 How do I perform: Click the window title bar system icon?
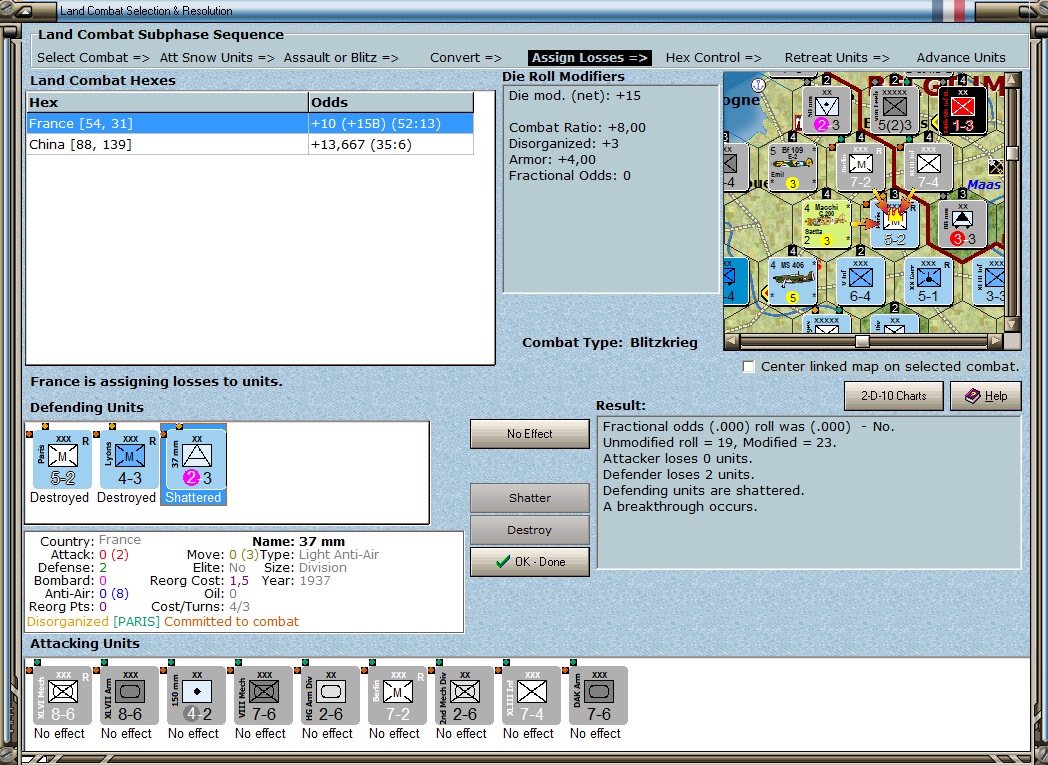(24, 11)
